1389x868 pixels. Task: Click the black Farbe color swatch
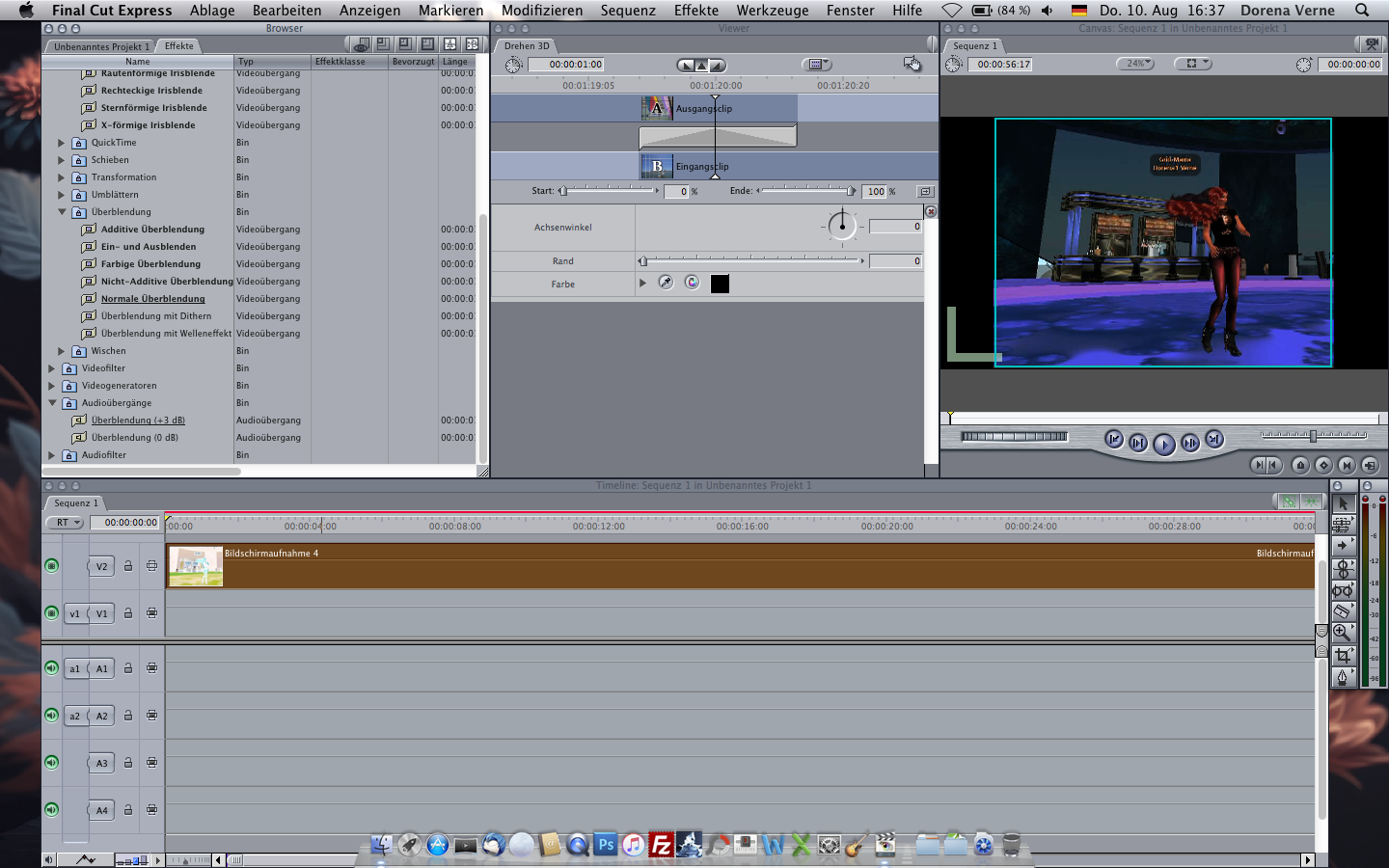click(720, 284)
